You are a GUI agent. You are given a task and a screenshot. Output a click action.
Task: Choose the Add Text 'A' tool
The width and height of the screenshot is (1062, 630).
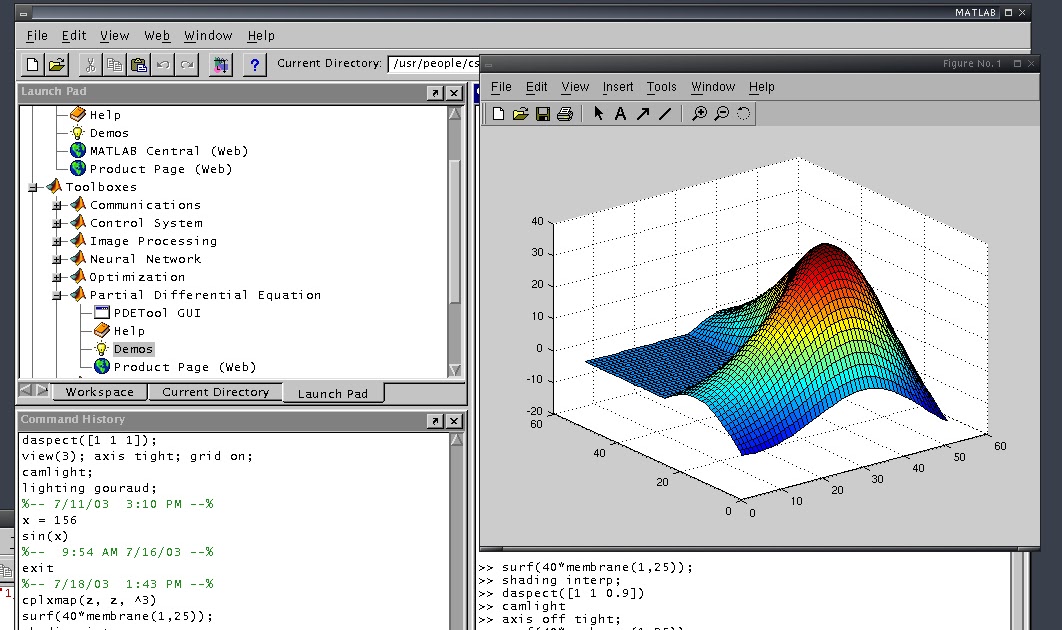pyautogui.click(x=620, y=114)
